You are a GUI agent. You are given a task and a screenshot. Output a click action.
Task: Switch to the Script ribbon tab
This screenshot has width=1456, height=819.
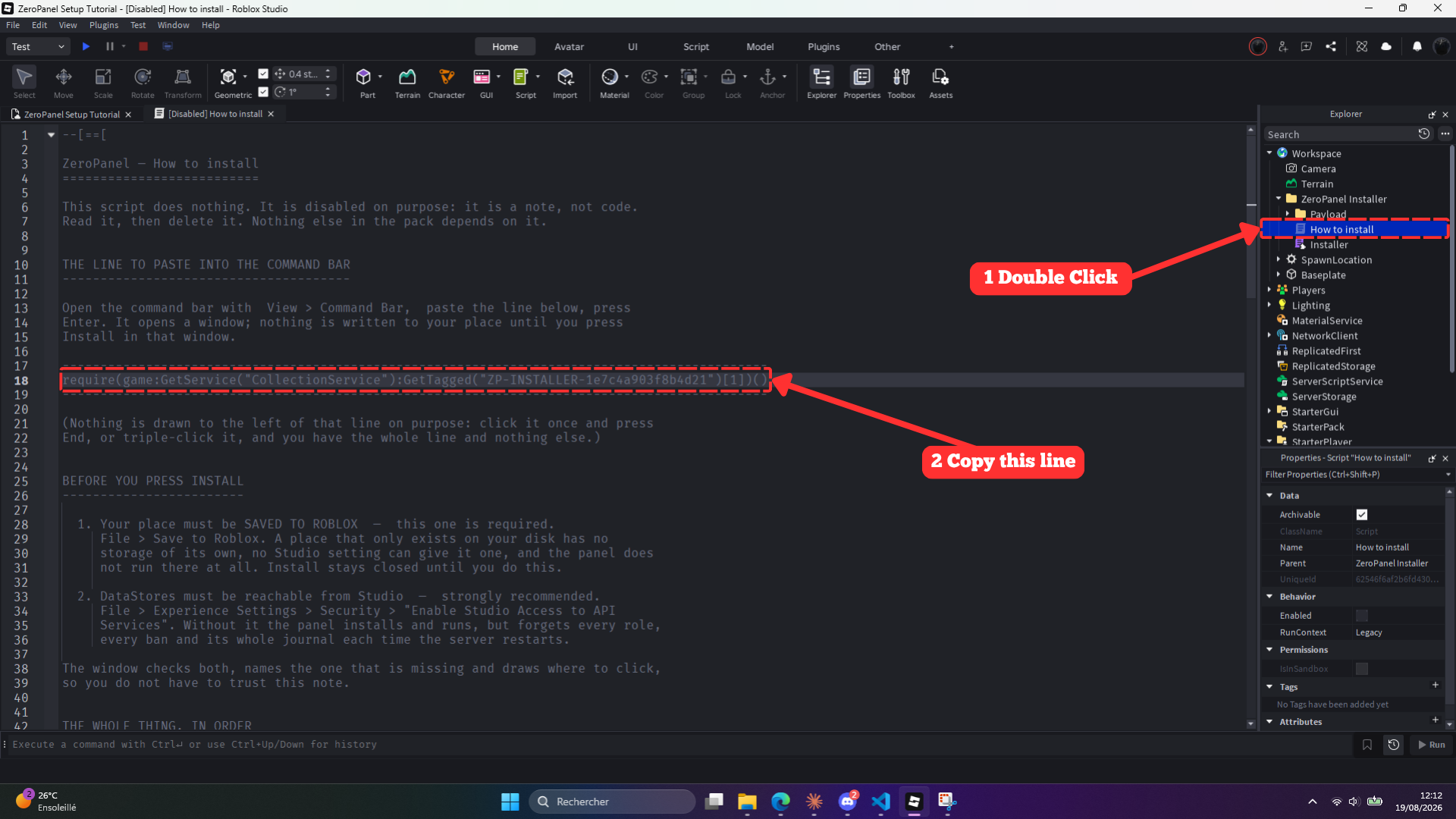tap(696, 46)
